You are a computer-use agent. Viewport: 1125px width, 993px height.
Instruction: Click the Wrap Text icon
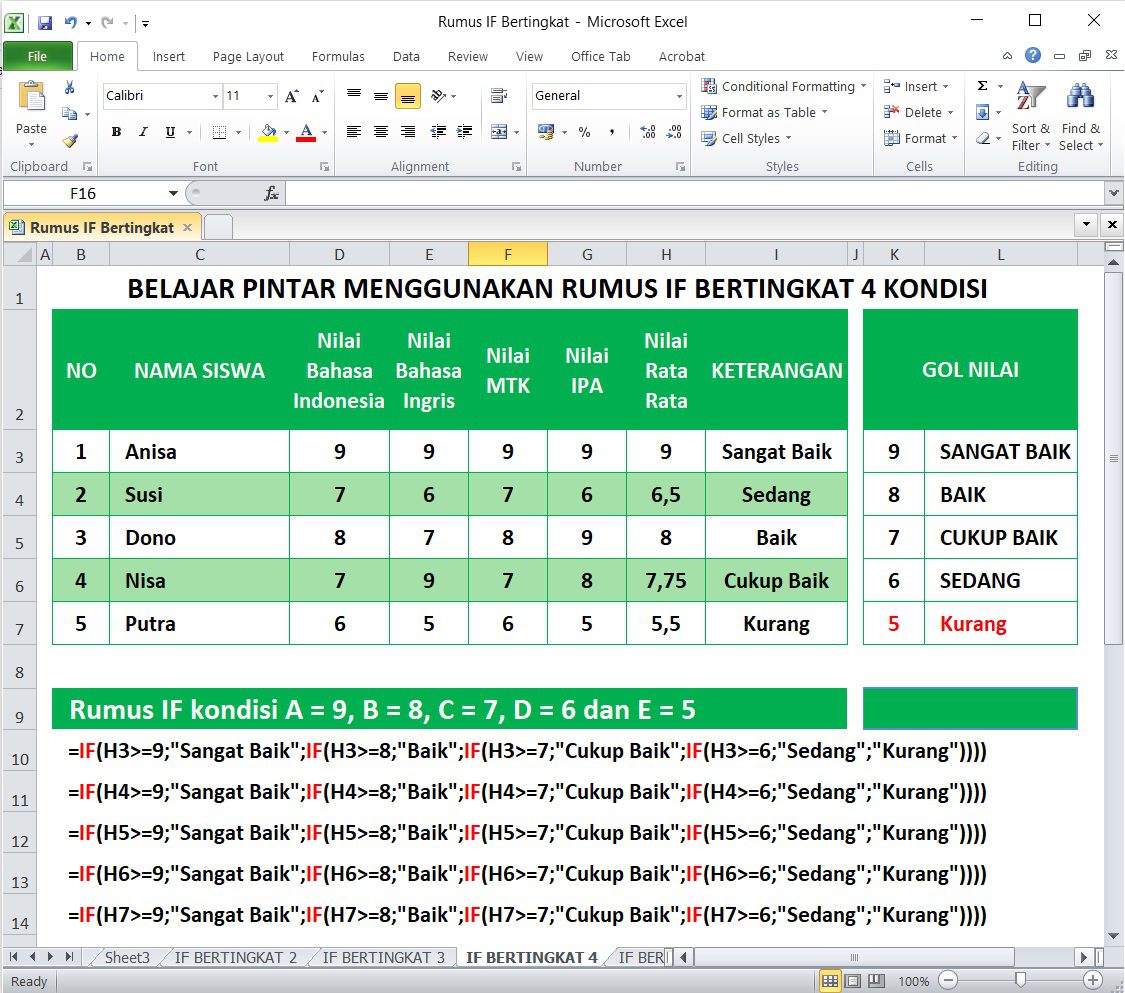click(x=499, y=95)
